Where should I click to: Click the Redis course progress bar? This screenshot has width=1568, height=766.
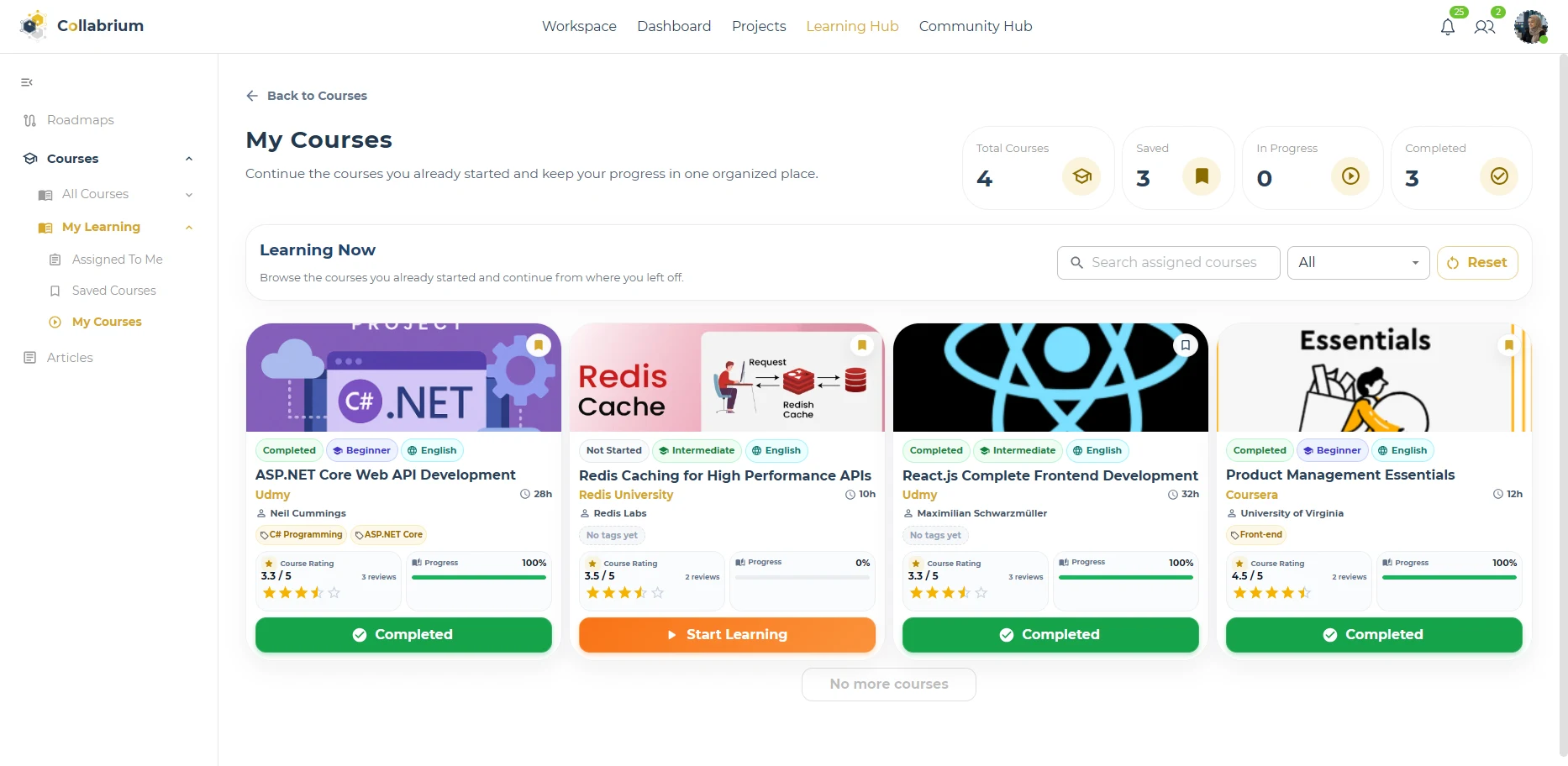(802, 578)
